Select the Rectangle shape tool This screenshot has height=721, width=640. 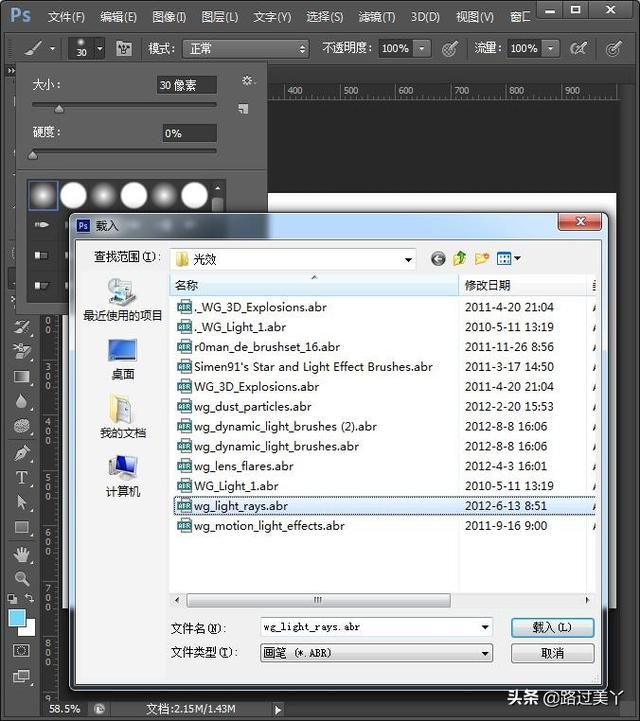(x=22, y=527)
